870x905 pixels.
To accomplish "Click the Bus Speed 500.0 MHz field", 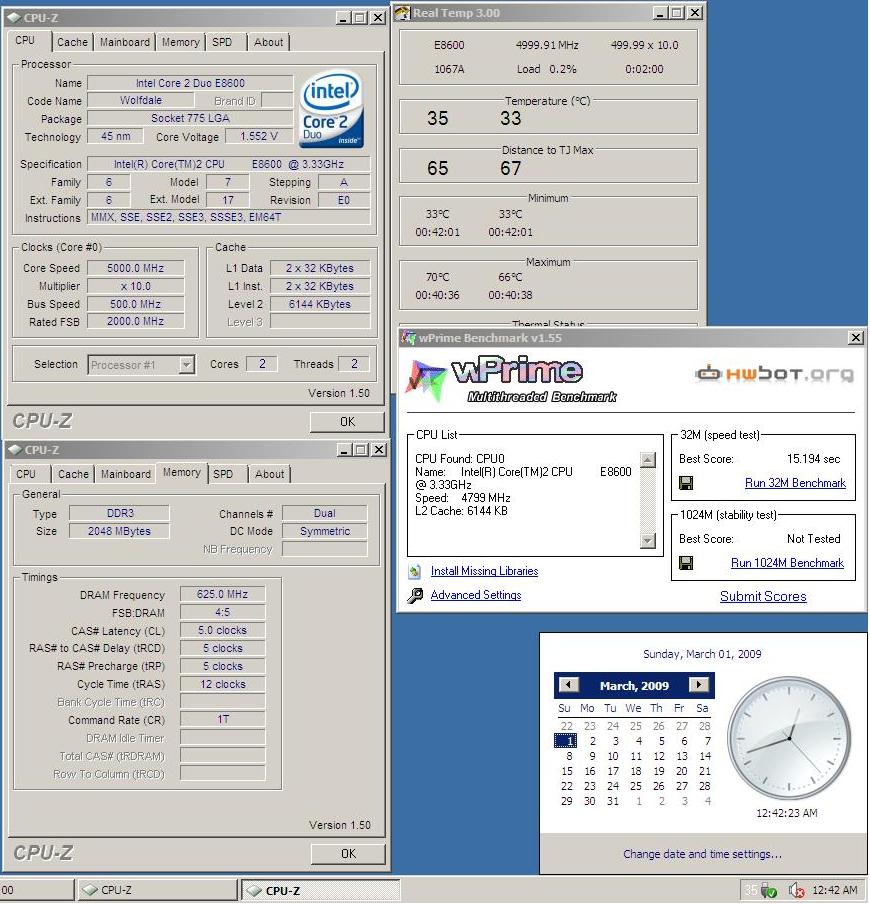I will click(136, 304).
